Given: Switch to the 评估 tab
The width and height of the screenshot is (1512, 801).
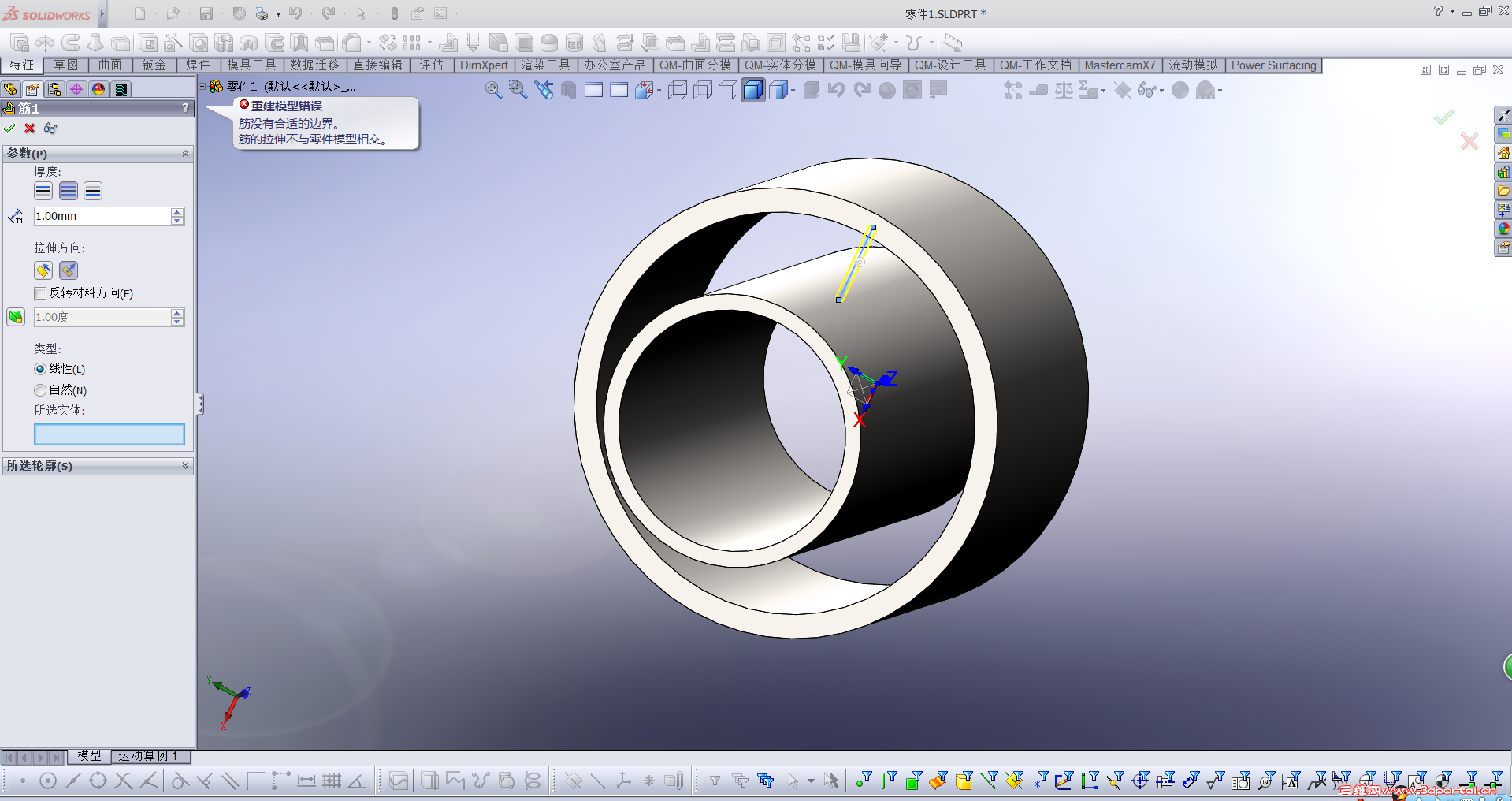Looking at the screenshot, I should click(432, 65).
